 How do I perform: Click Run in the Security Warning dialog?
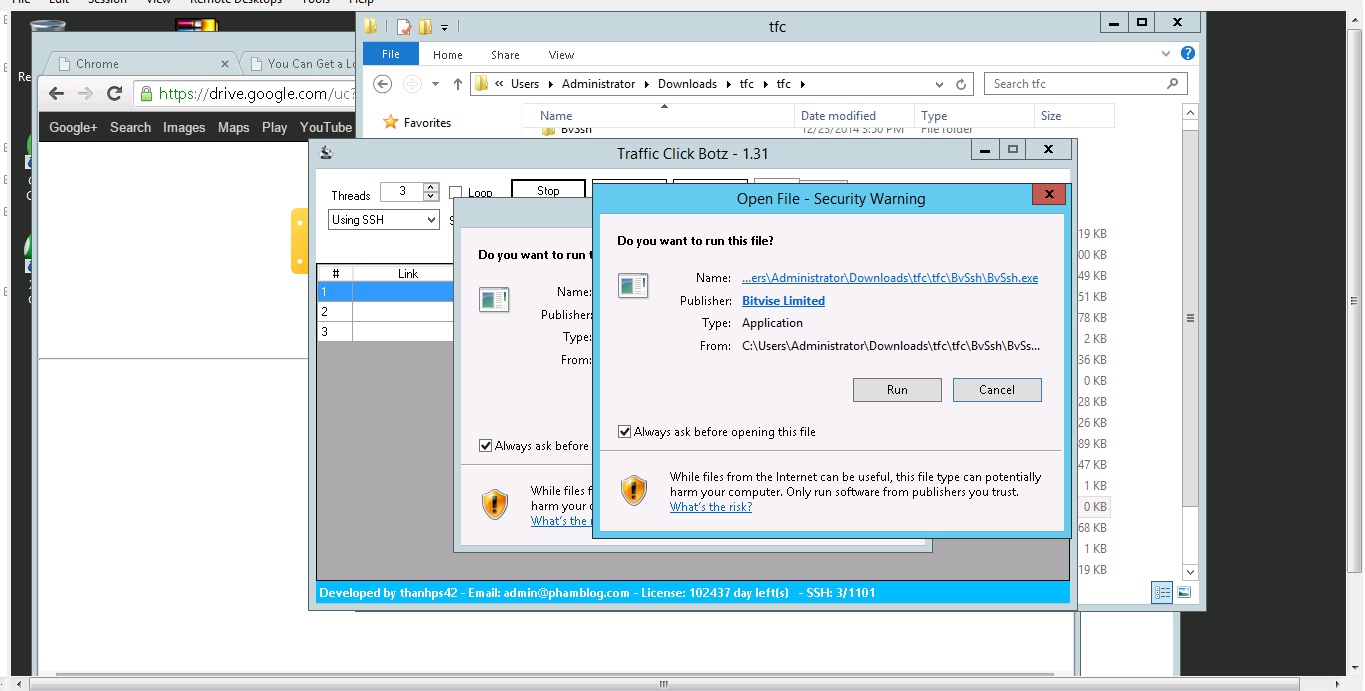(x=897, y=390)
